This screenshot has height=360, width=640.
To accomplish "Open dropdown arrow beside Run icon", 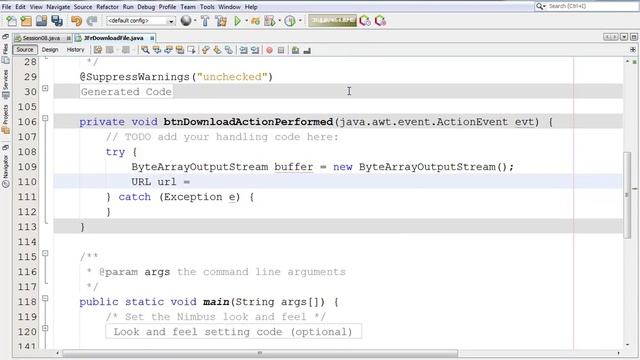I will 246,21.
